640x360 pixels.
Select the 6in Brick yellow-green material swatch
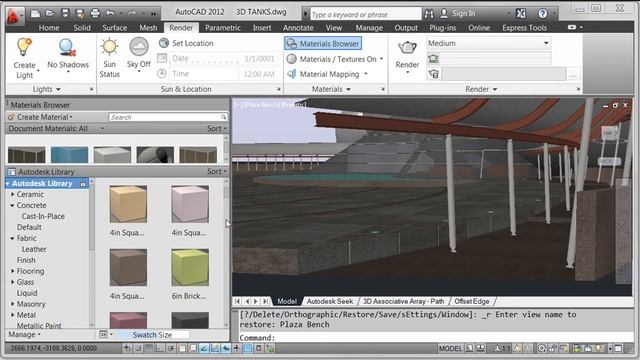[x=190, y=268]
